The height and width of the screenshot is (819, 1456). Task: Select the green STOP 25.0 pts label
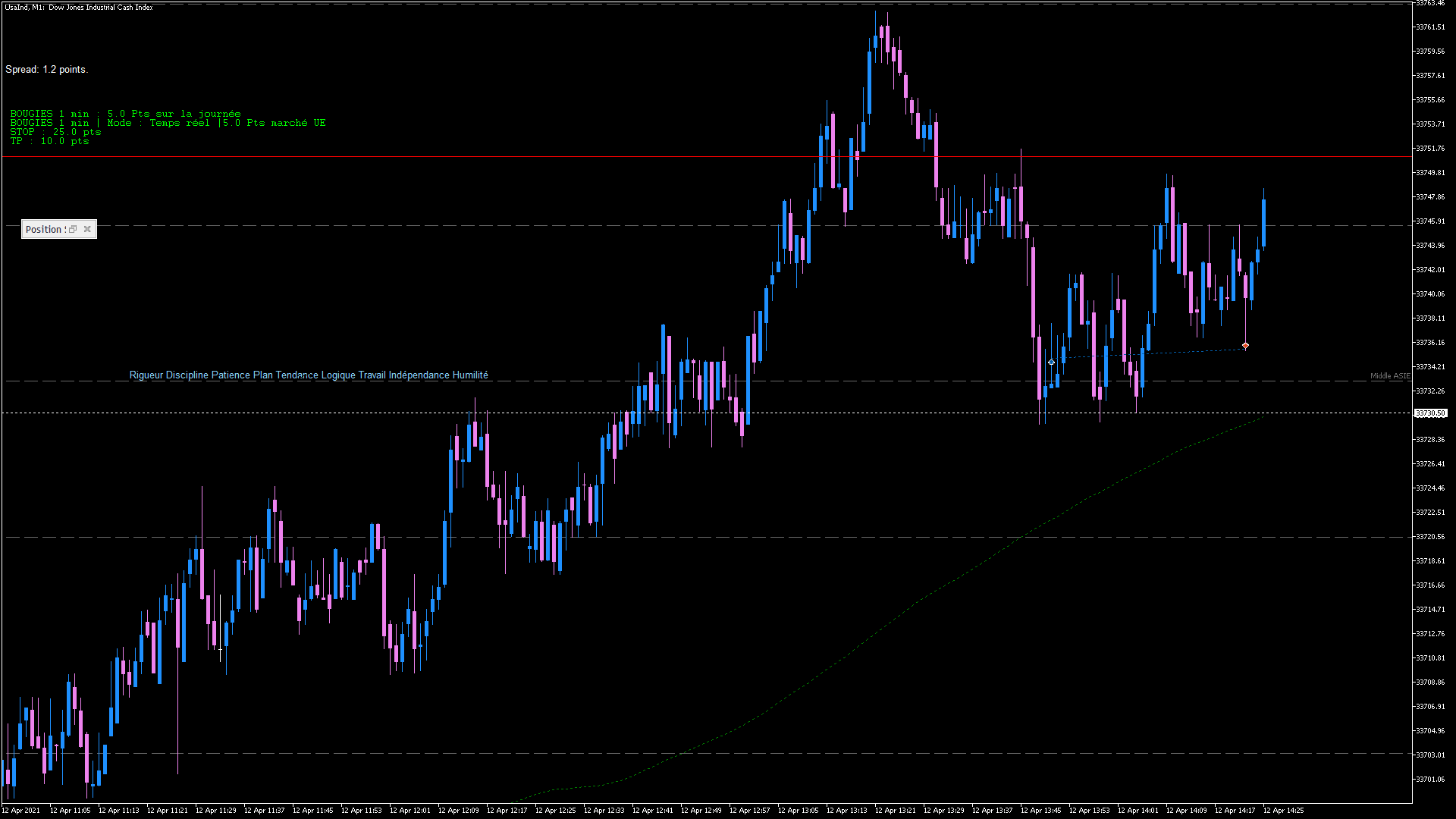click(55, 132)
